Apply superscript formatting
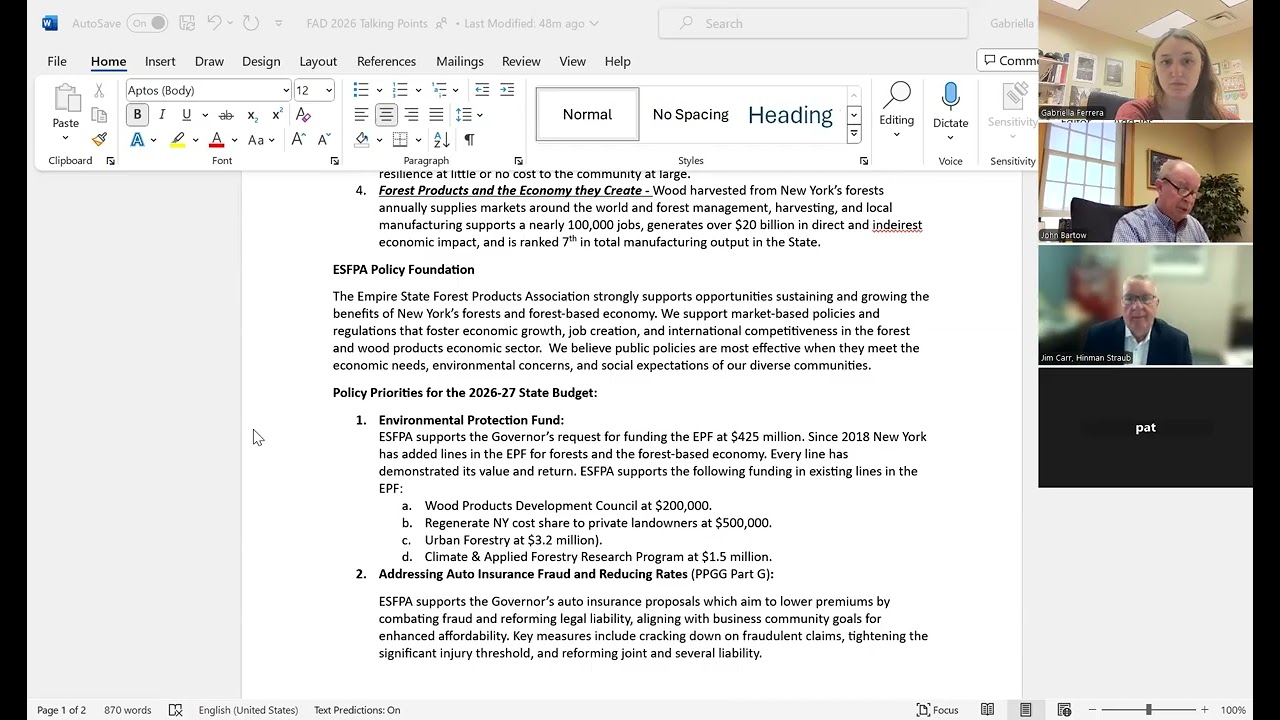 click(277, 115)
